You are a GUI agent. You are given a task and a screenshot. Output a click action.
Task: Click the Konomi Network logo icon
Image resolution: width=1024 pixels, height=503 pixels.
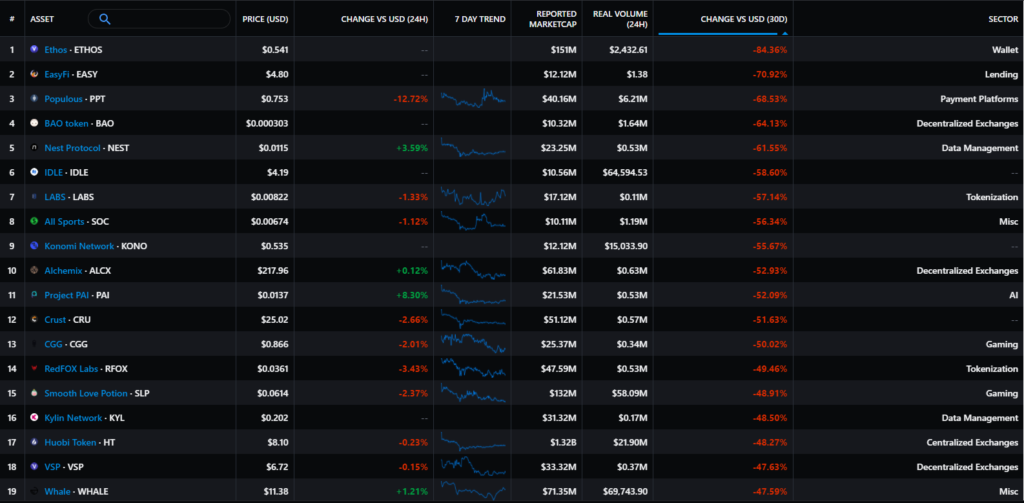(34, 246)
